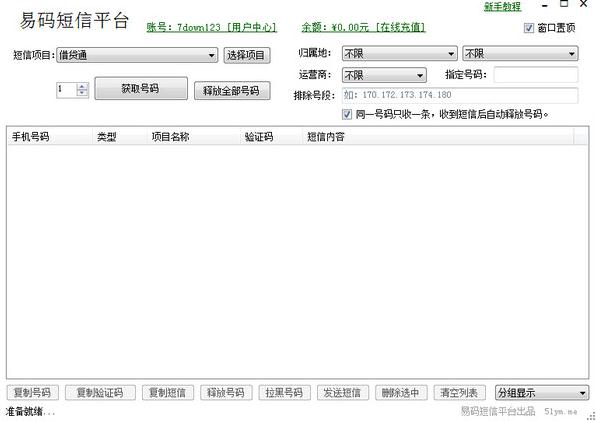This screenshot has width=596, height=421.
Task: Click the 易码短信平台出品 footer text
Action: [498, 411]
